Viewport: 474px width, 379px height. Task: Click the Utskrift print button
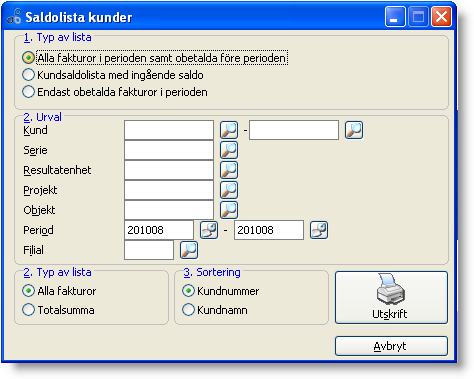point(391,297)
